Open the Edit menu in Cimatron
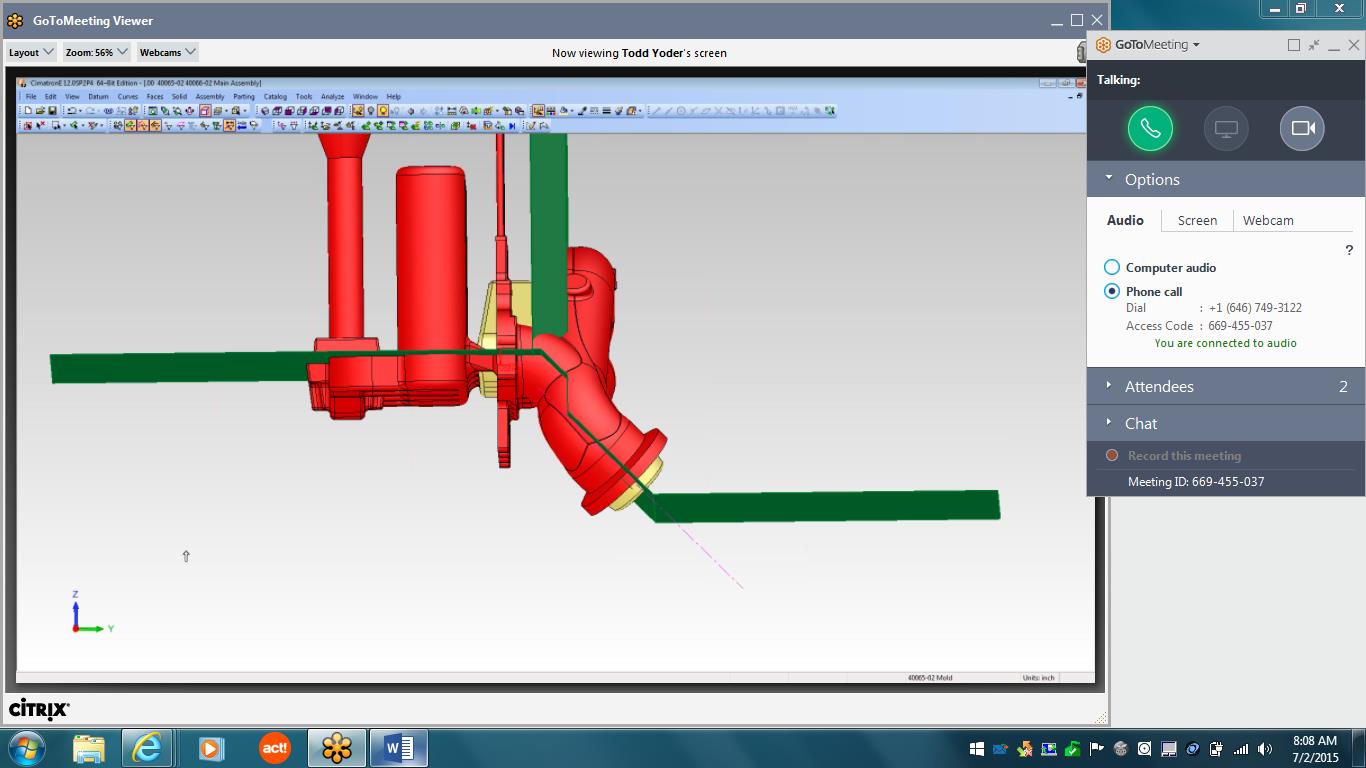Screen dimensions: 1366x768 (x=50, y=96)
